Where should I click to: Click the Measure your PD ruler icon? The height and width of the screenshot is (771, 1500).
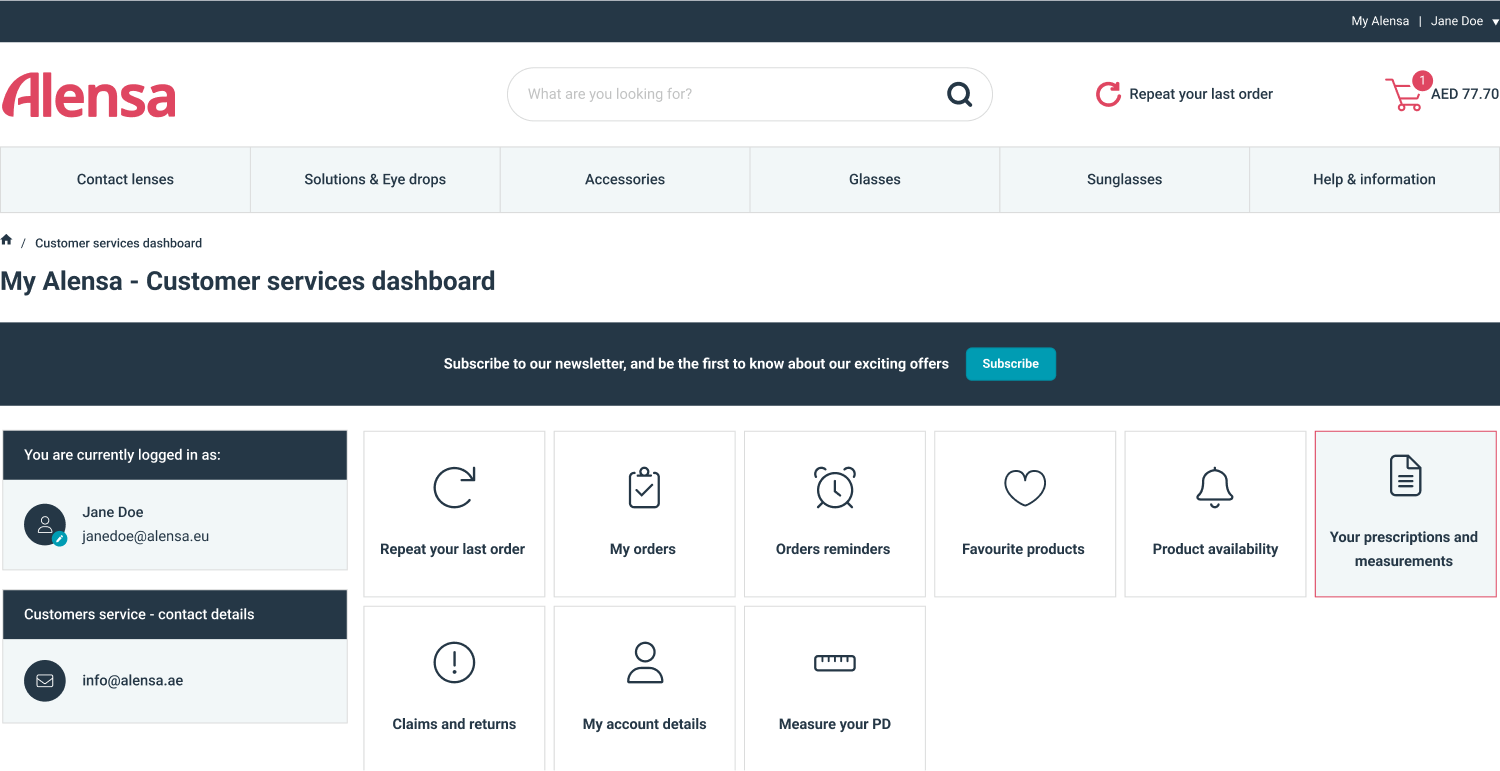point(835,662)
